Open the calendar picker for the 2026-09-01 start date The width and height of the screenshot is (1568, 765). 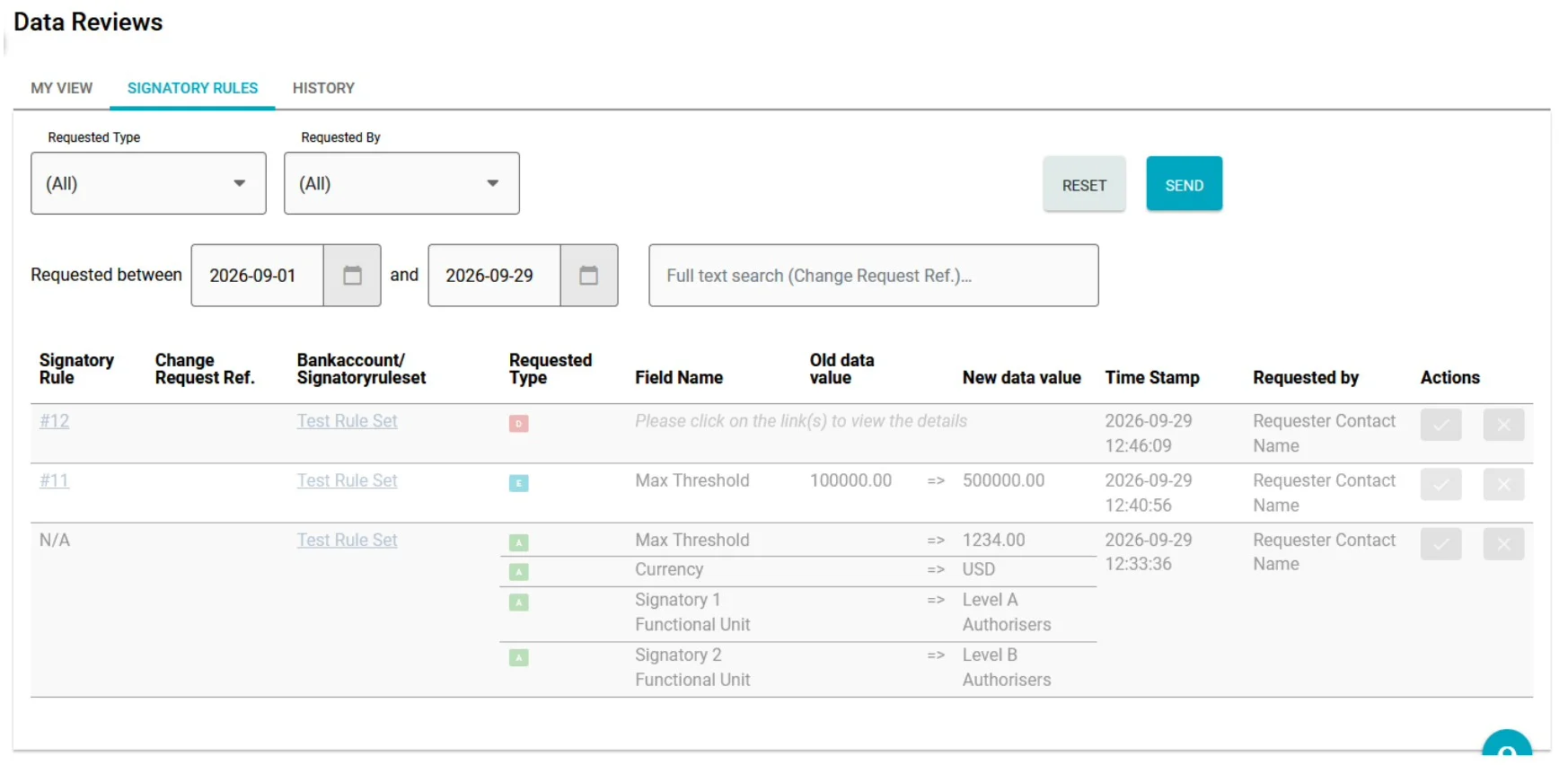352,276
